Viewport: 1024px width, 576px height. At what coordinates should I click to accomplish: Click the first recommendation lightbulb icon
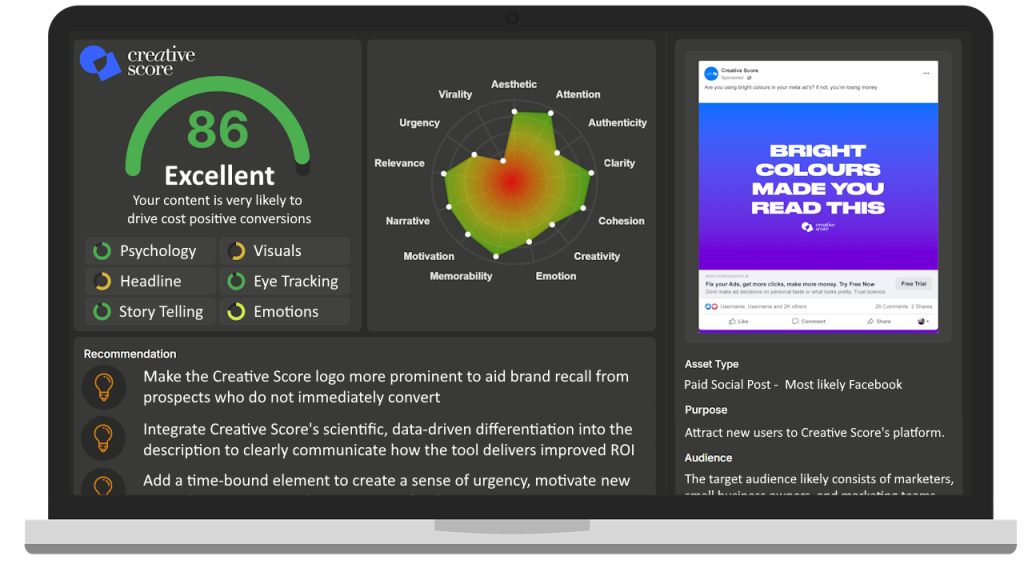click(x=103, y=387)
